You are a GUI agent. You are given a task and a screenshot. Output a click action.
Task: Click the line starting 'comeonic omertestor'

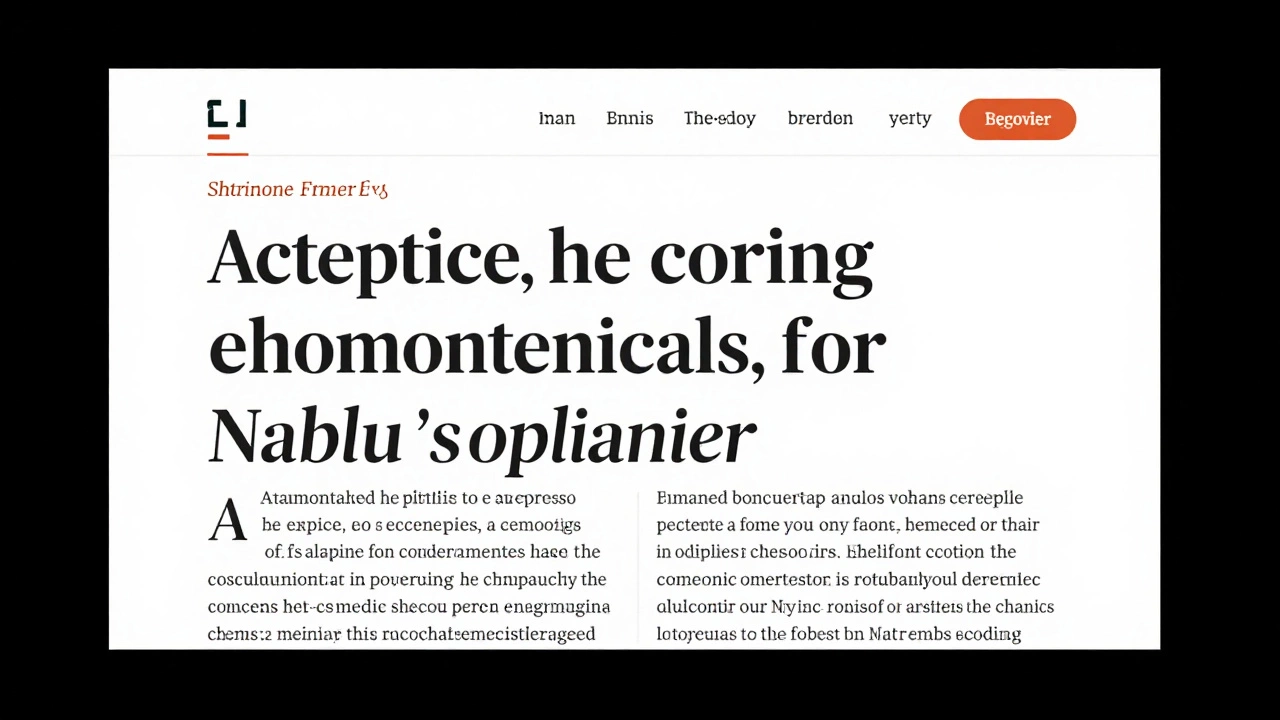(848, 579)
